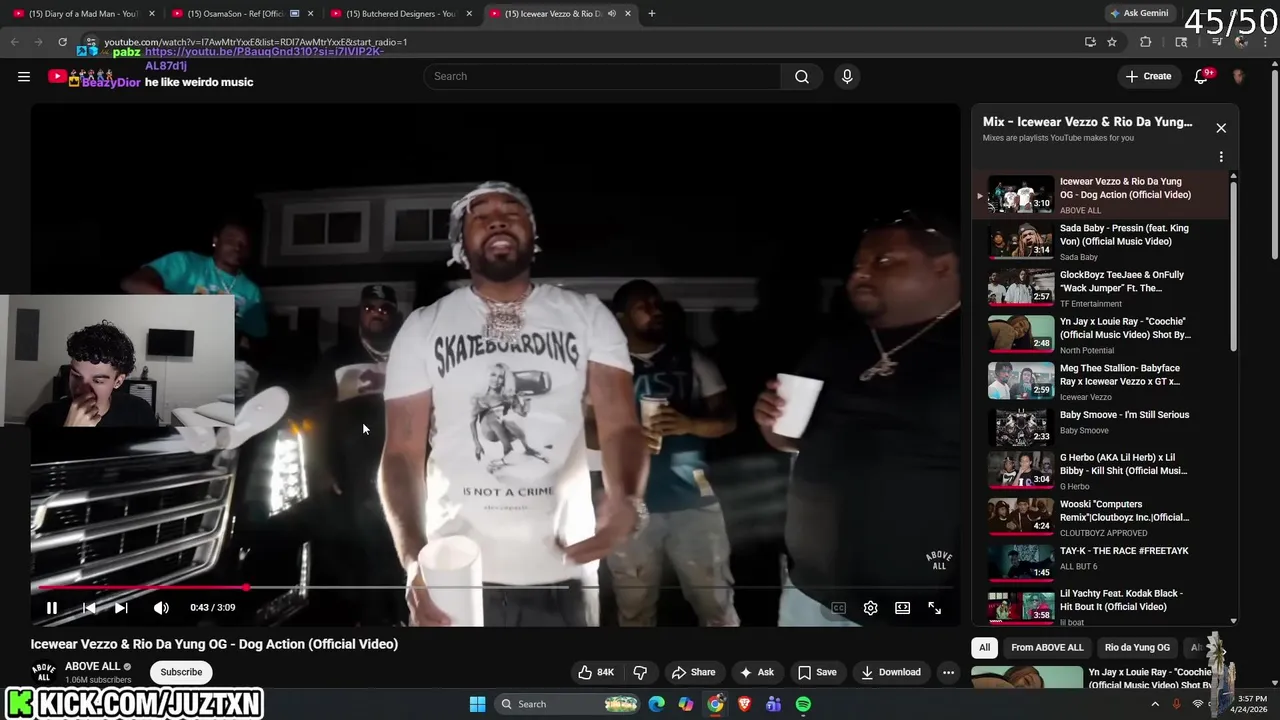Like the video with 84K likes
The image size is (1280, 720).
pyautogui.click(x=597, y=672)
